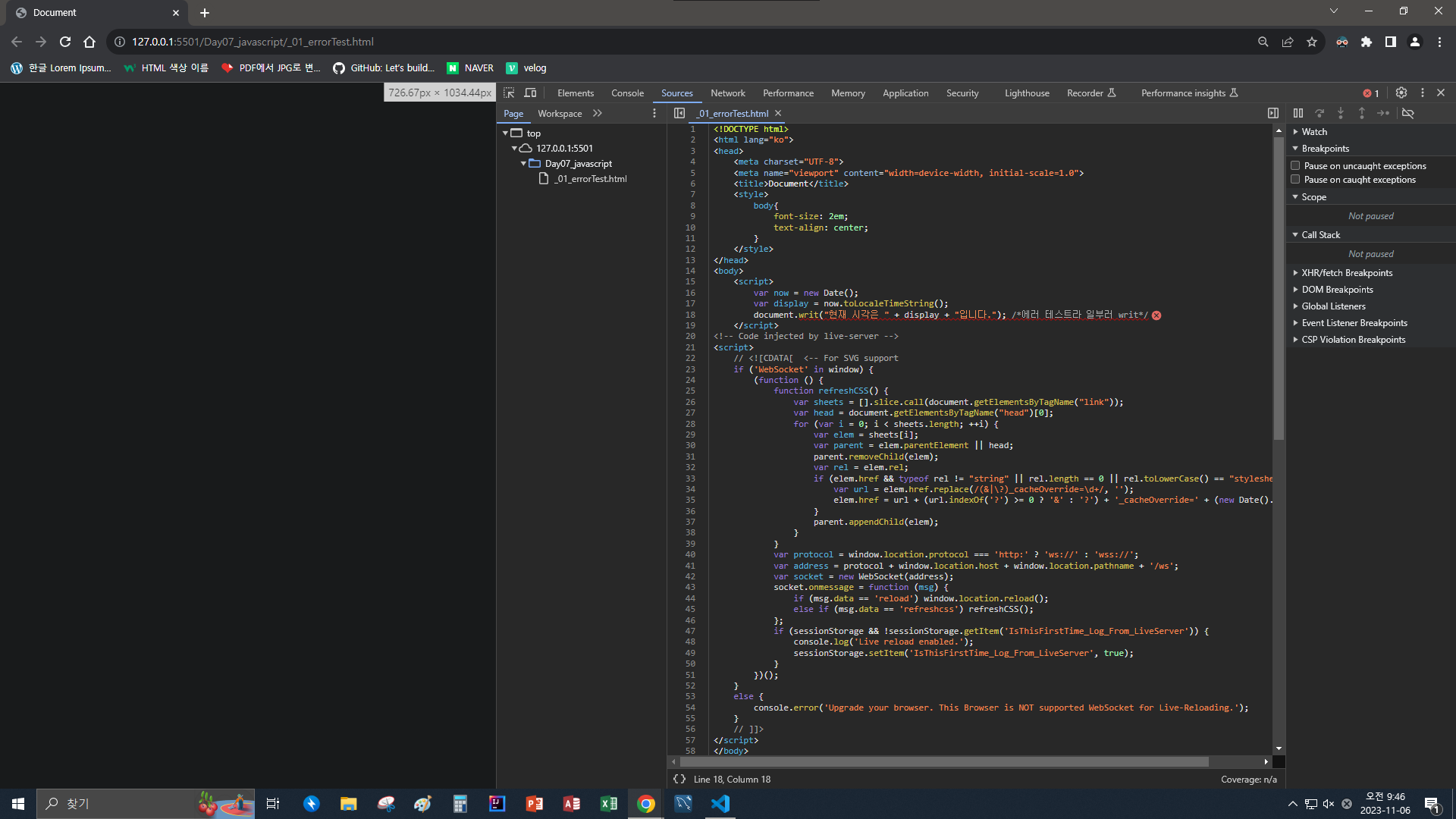This screenshot has width=1456, height=819.
Task: Collapse the Call Stack section
Action: (1319, 235)
